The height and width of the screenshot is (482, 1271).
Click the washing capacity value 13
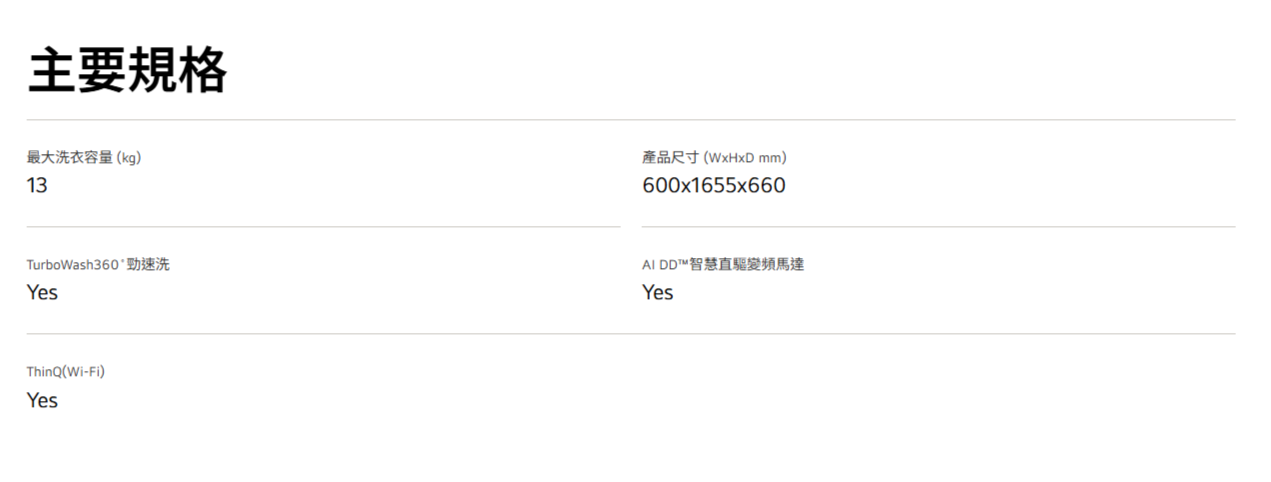pos(37,185)
